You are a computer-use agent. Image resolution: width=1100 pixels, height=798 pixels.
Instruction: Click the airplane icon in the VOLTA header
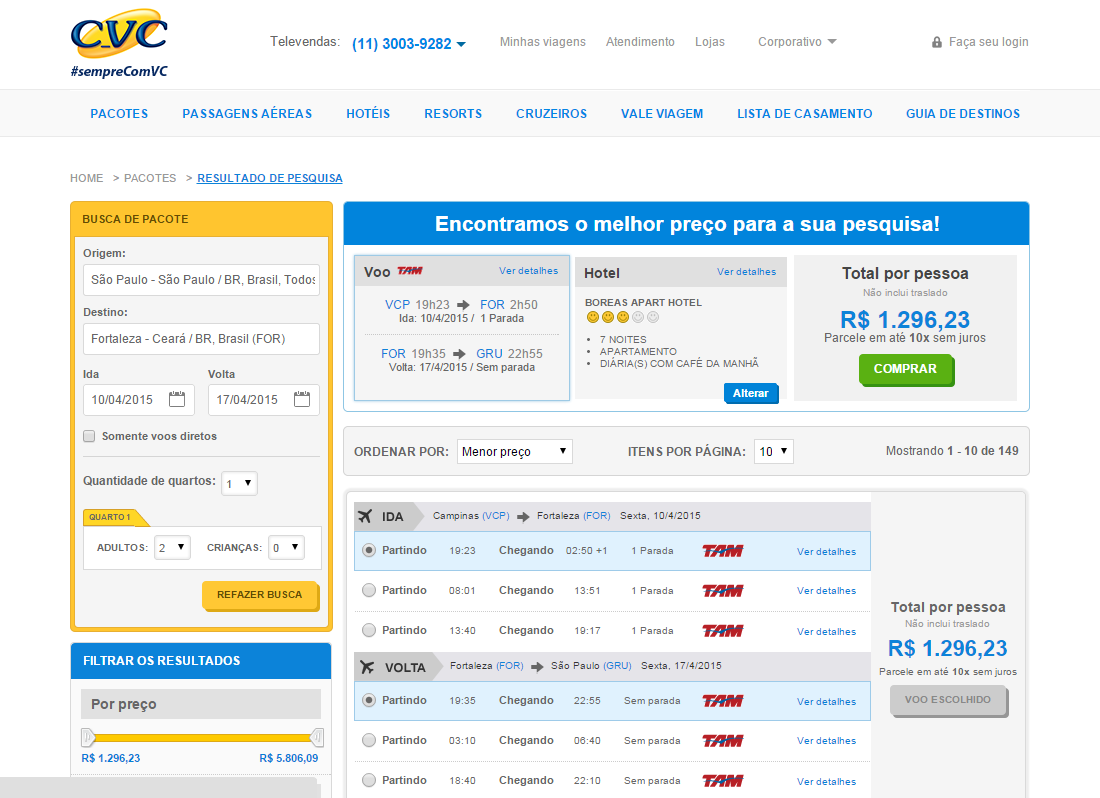coord(367,667)
